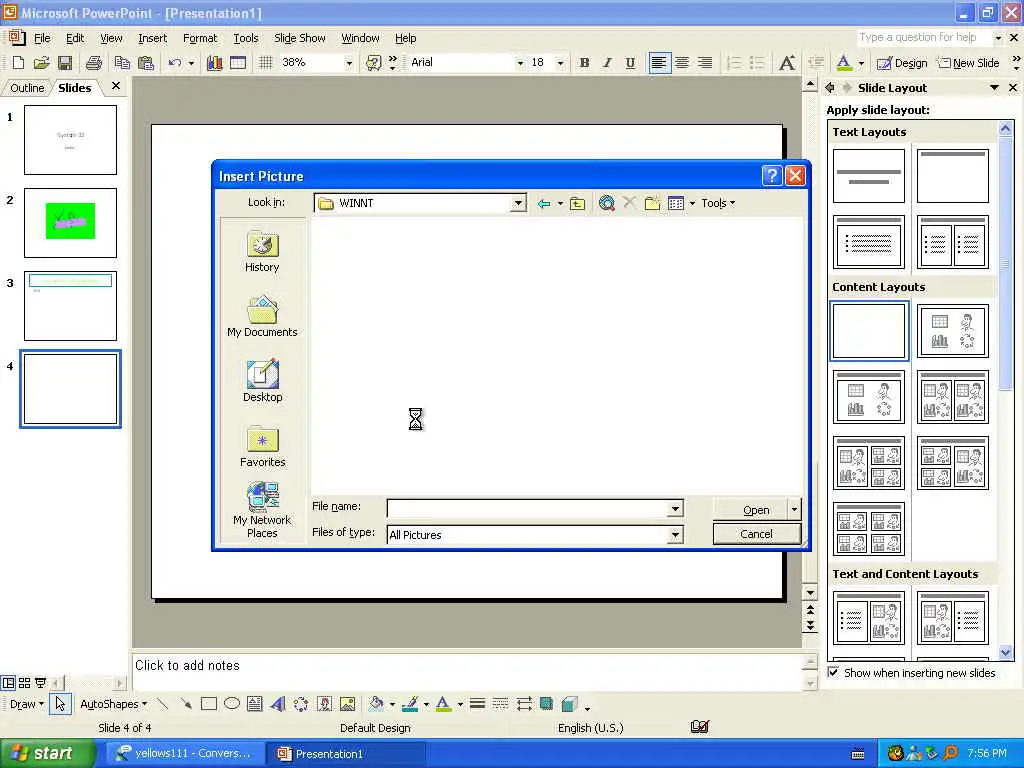This screenshot has width=1024, height=768.
Task: Switch to the Slides tab
Action: 74,88
